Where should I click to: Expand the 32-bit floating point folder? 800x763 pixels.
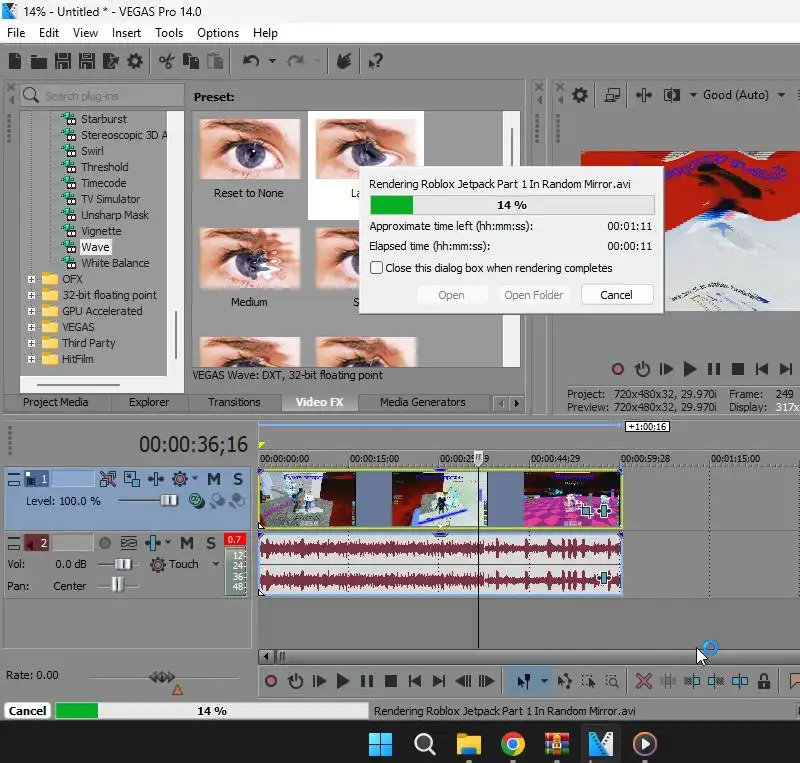(x=31, y=295)
